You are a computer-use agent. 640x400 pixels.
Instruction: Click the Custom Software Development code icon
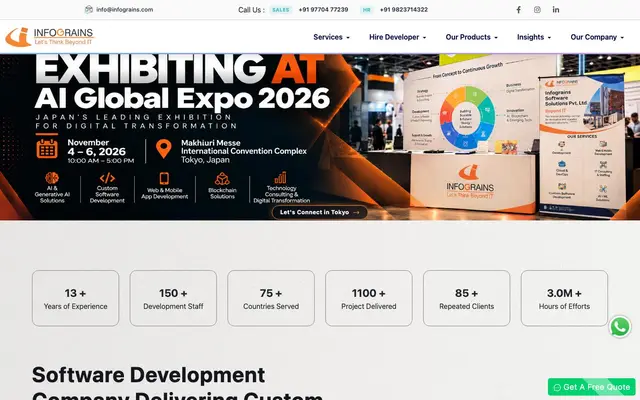(107, 178)
